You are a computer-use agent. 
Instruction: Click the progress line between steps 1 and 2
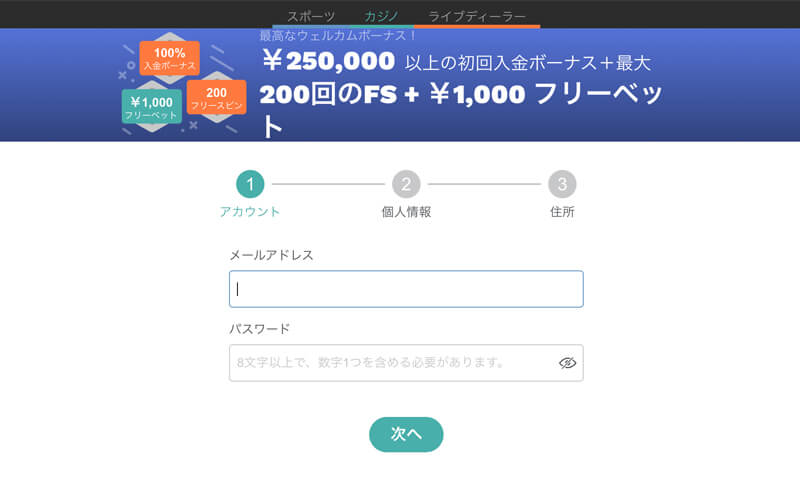pos(328,184)
